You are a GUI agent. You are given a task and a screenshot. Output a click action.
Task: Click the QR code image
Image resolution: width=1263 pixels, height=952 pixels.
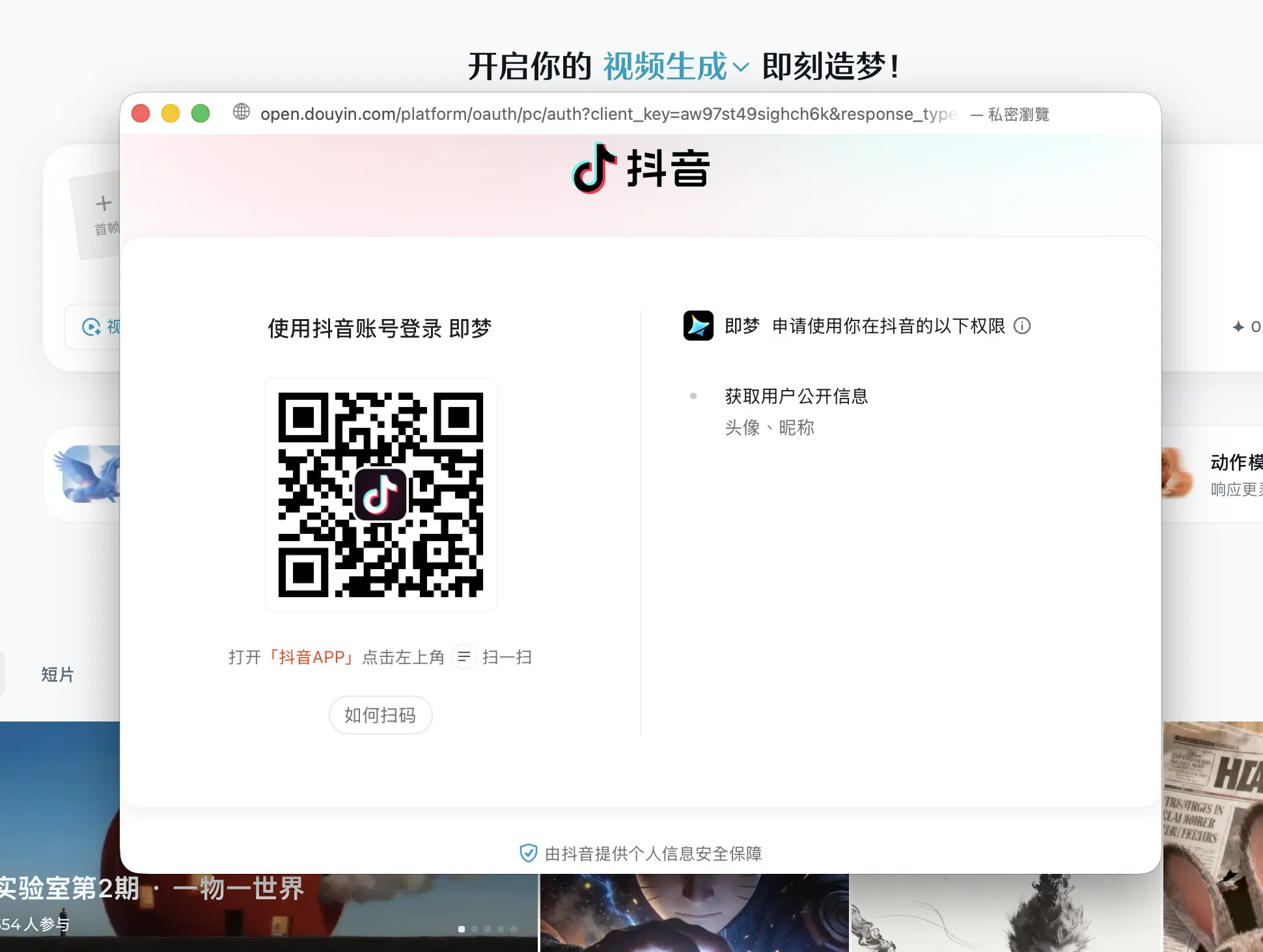[381, 495]
